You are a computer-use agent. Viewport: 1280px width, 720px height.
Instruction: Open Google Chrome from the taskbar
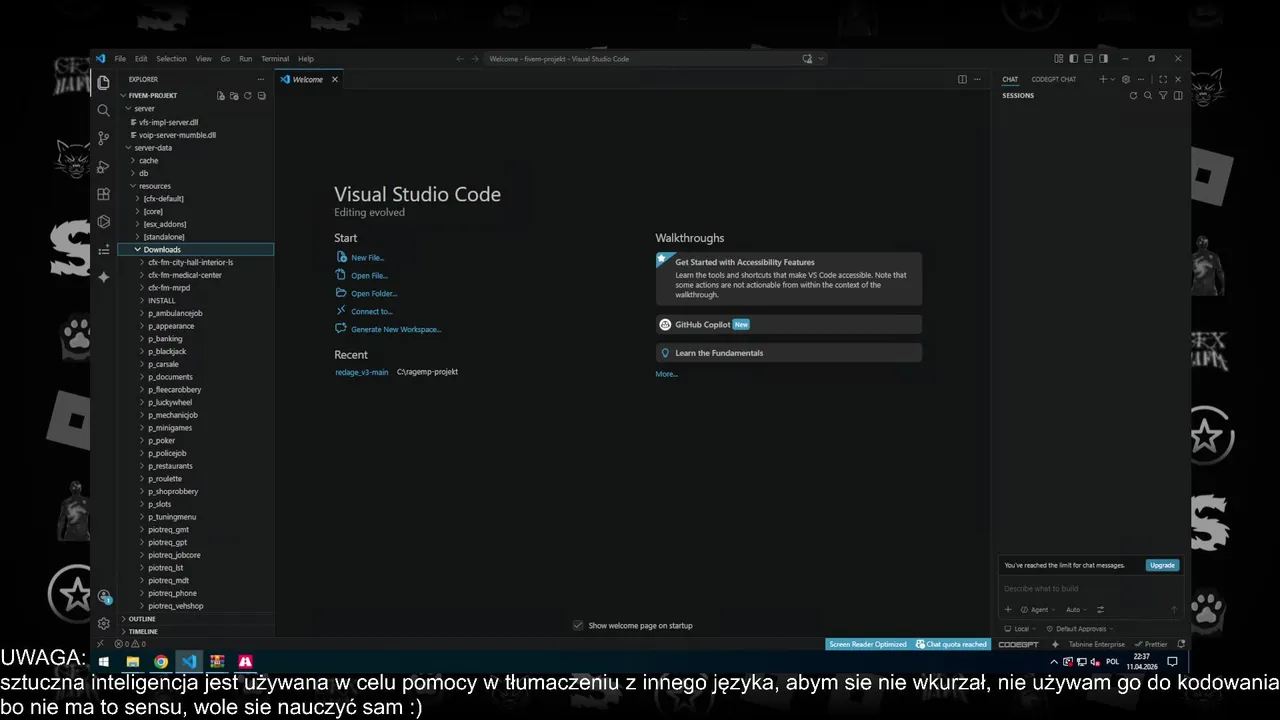(160, 662)
